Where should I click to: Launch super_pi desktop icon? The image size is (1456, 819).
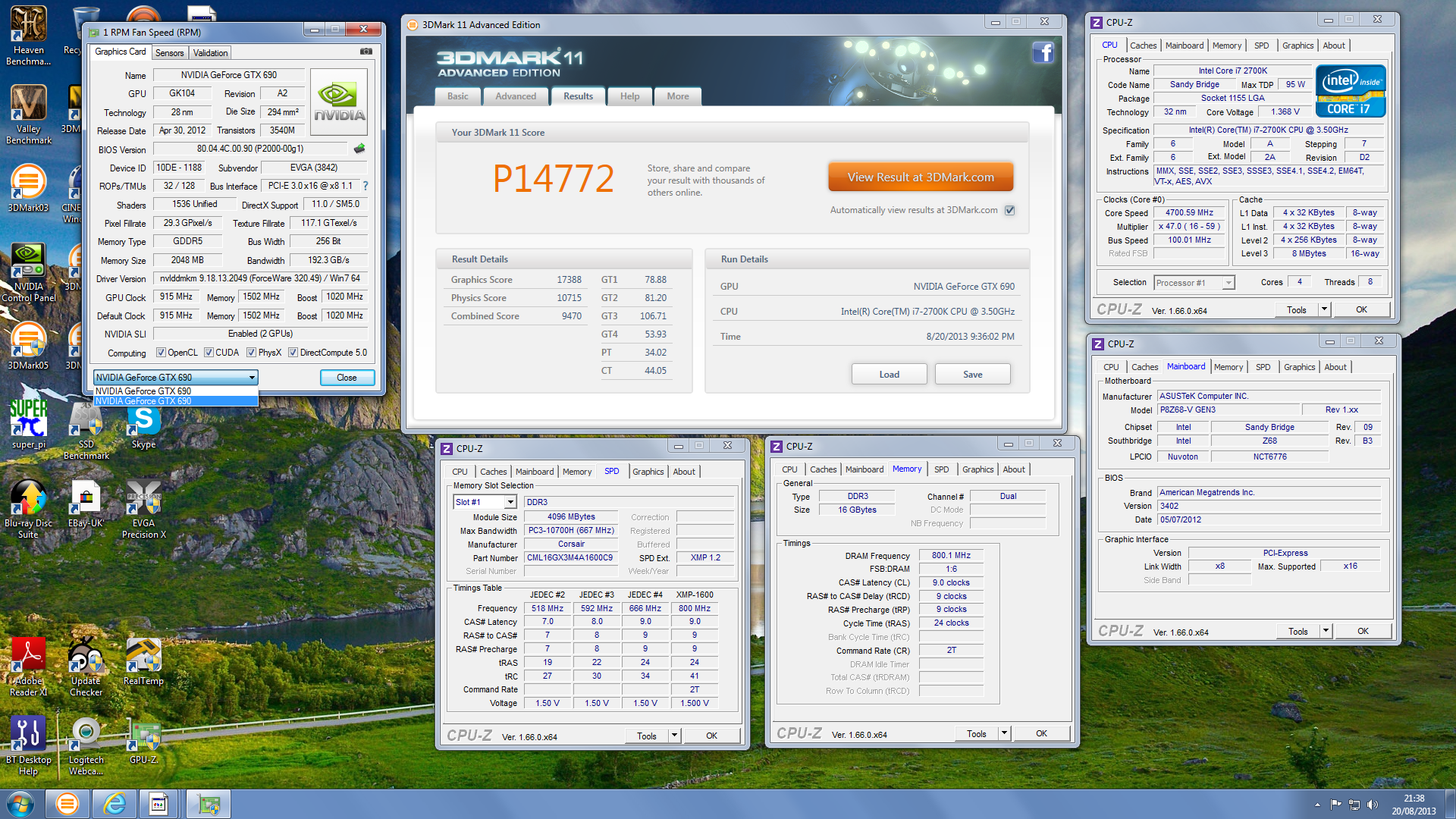tap(28, 425)
